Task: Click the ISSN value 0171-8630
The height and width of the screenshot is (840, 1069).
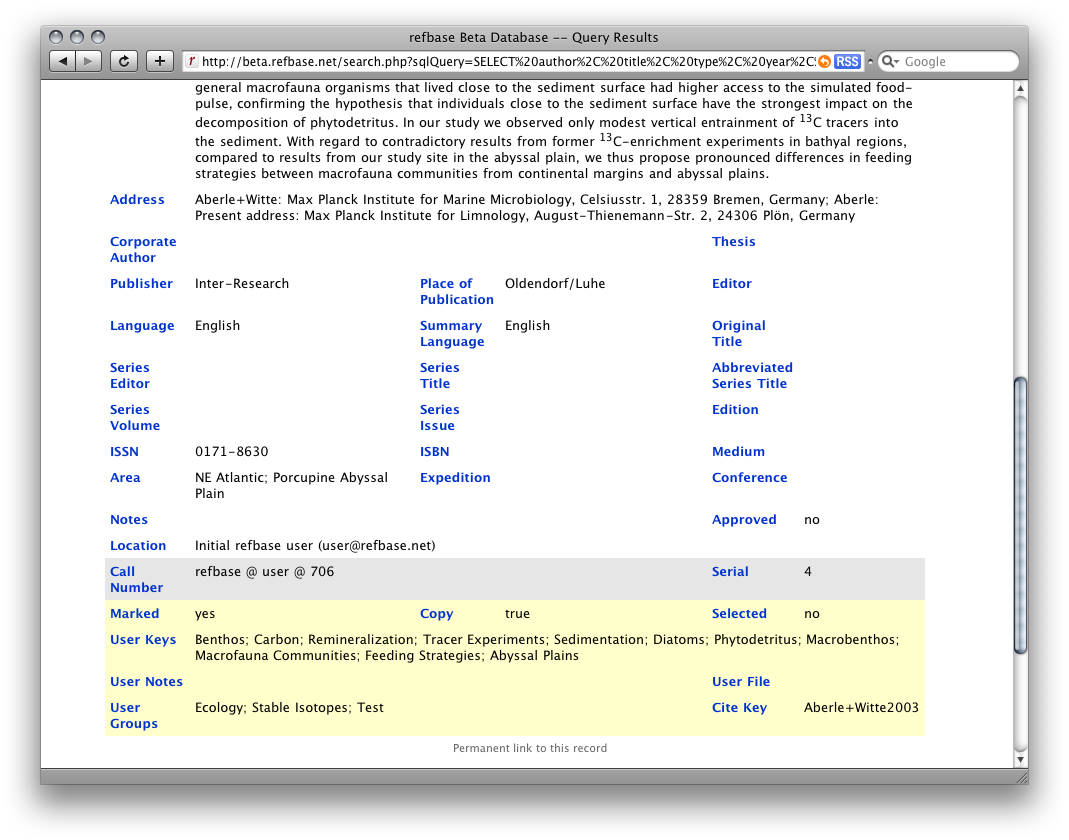Action: [x=232, y=452]
